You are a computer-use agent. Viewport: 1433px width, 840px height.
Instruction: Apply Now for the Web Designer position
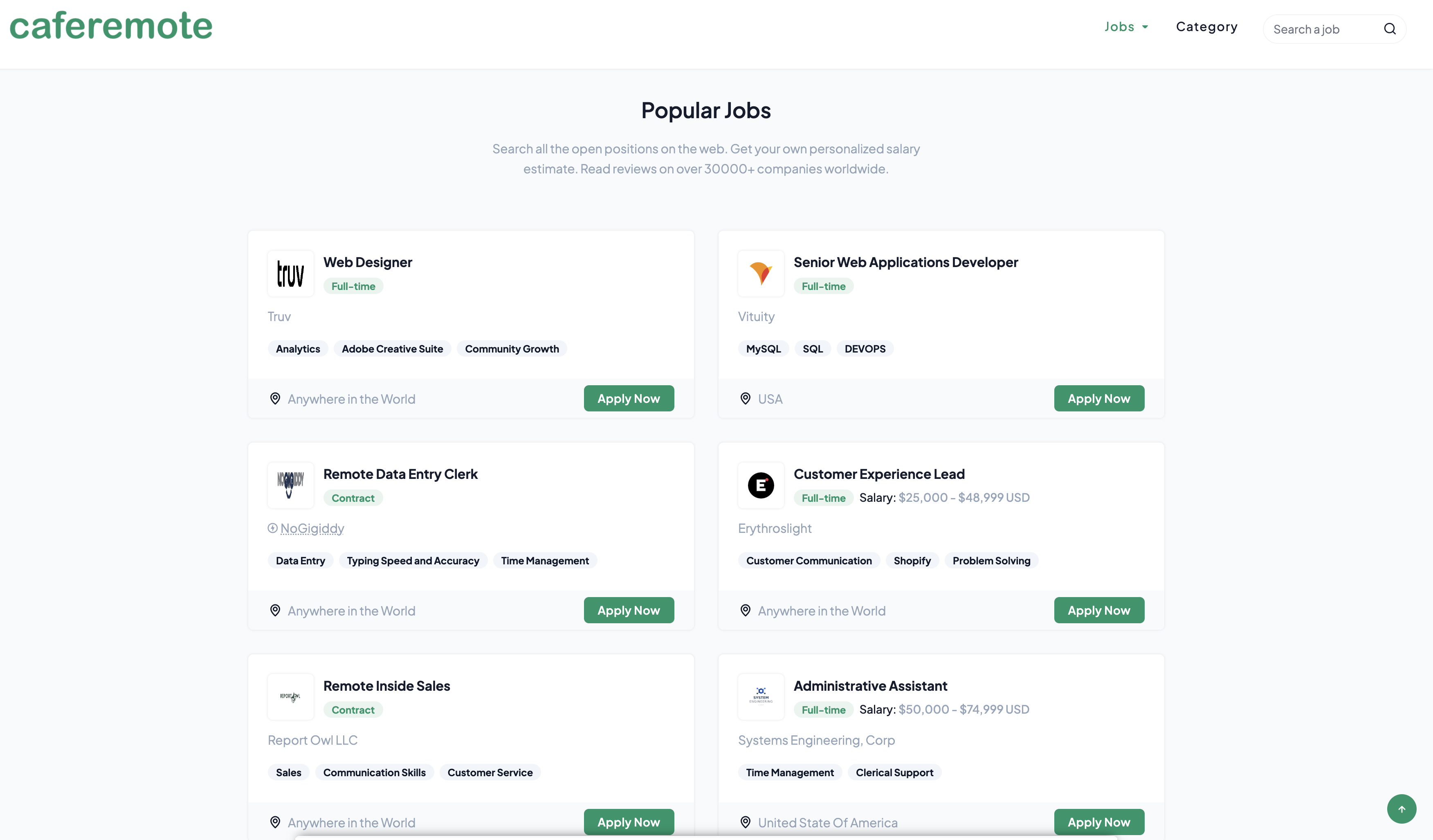(x=628, y=398)
